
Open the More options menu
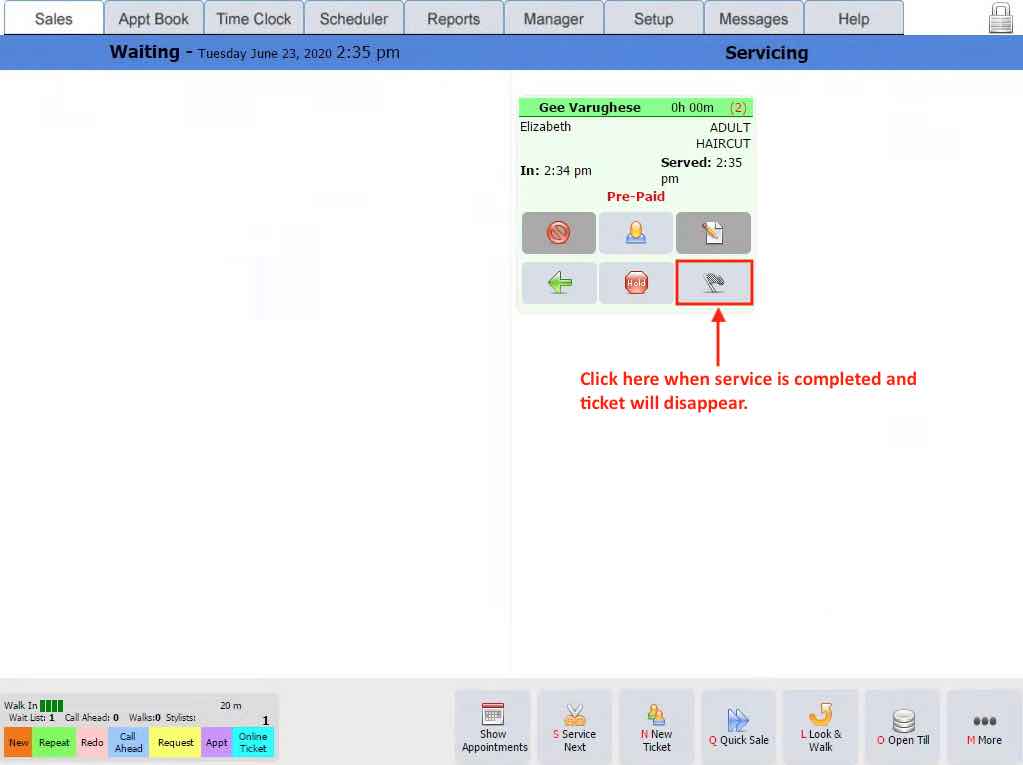point(985,727)
